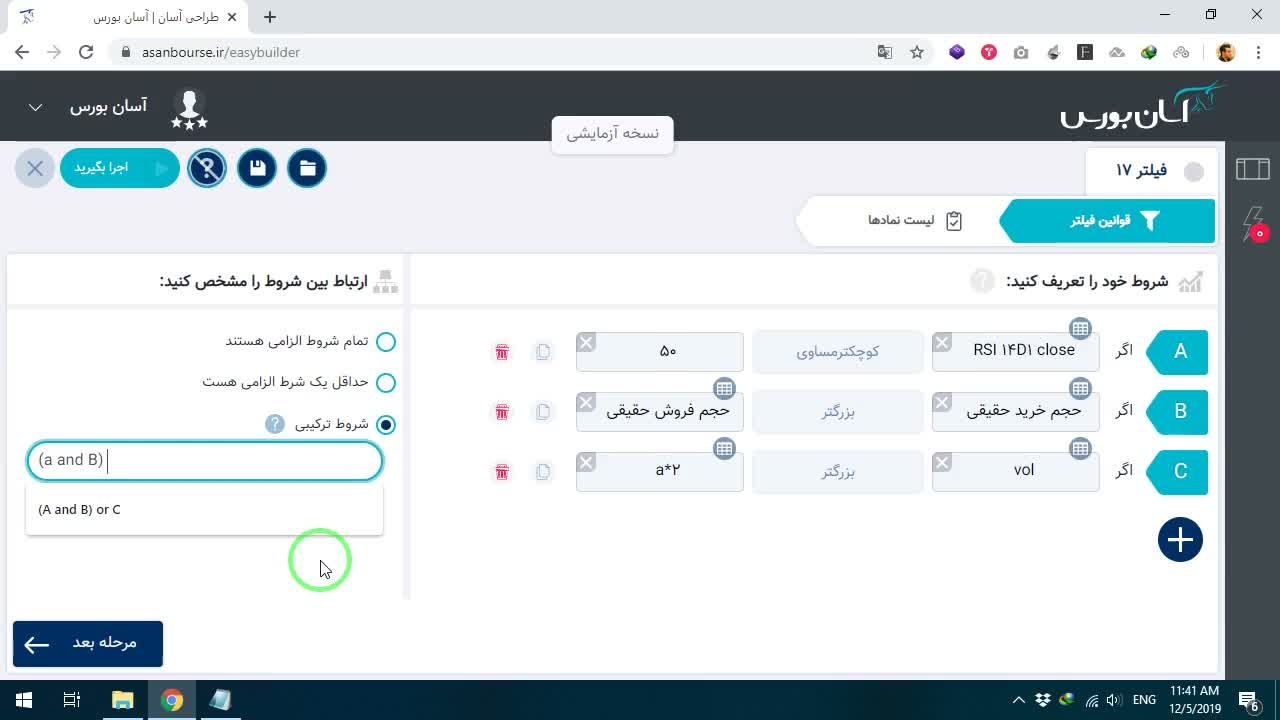Viewport: 1280px width, 720px height.
Task: Reload the page in Chrome
Action: tap(86, 52)
